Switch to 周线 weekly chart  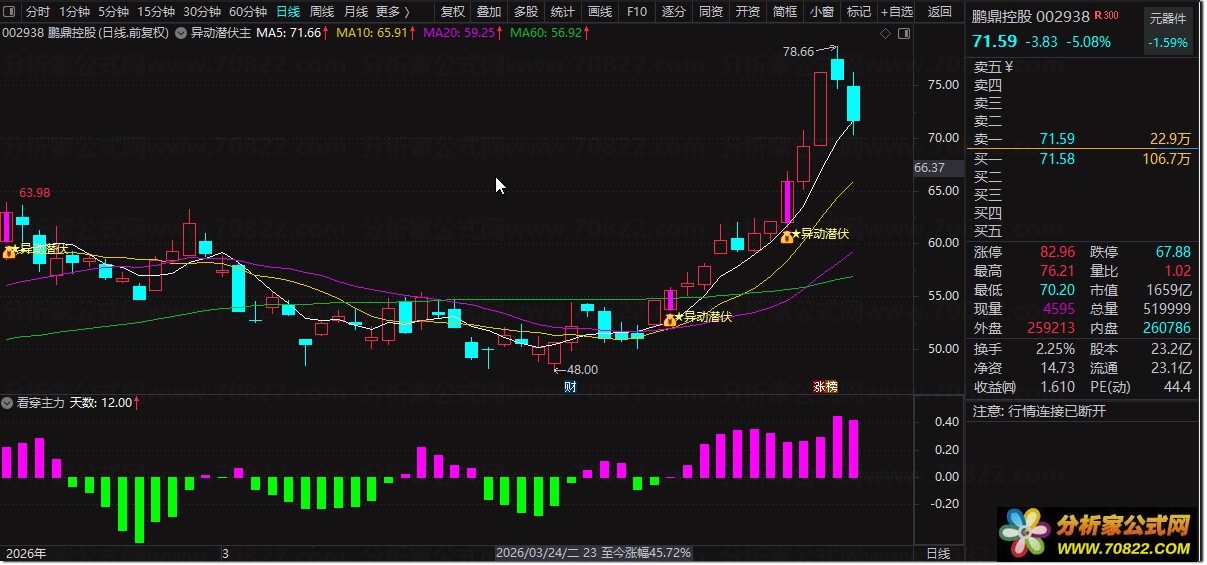coord(322,12)
